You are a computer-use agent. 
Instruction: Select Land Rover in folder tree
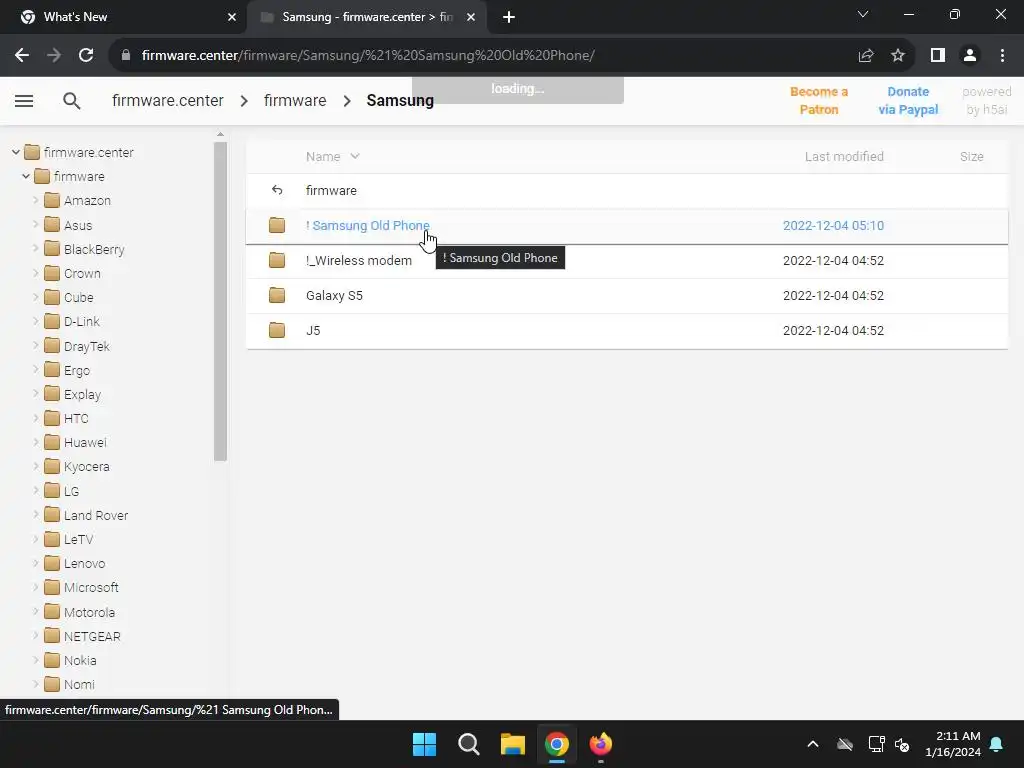[96, 515]
